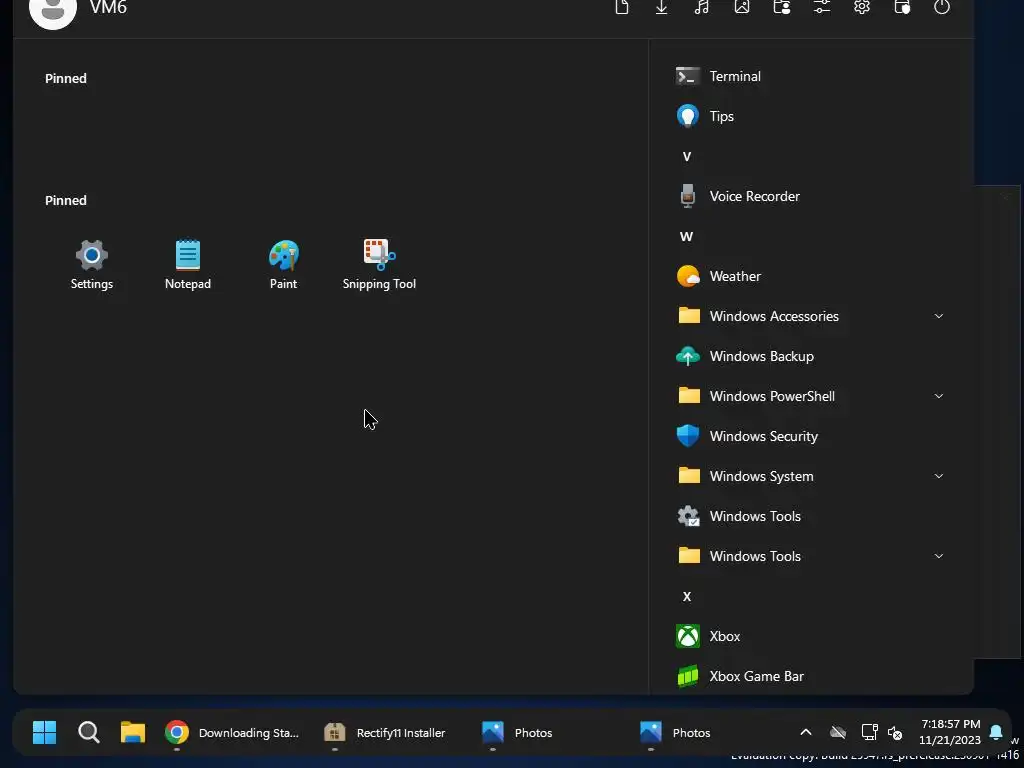The width and height of the screenshot is (1024, 768).
Task: Open the sliders control panel icon
Action: point(822,7)
